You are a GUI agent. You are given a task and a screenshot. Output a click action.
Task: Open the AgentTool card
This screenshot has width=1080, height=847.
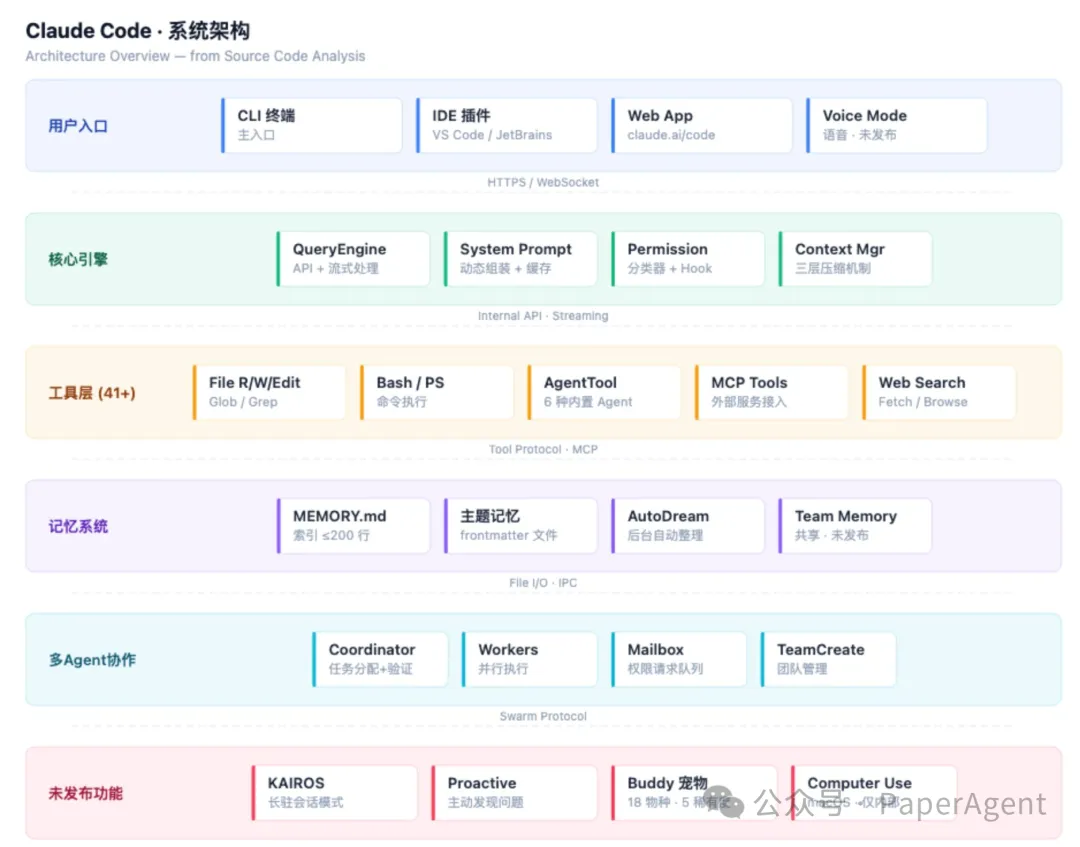(x=604, y=393)
